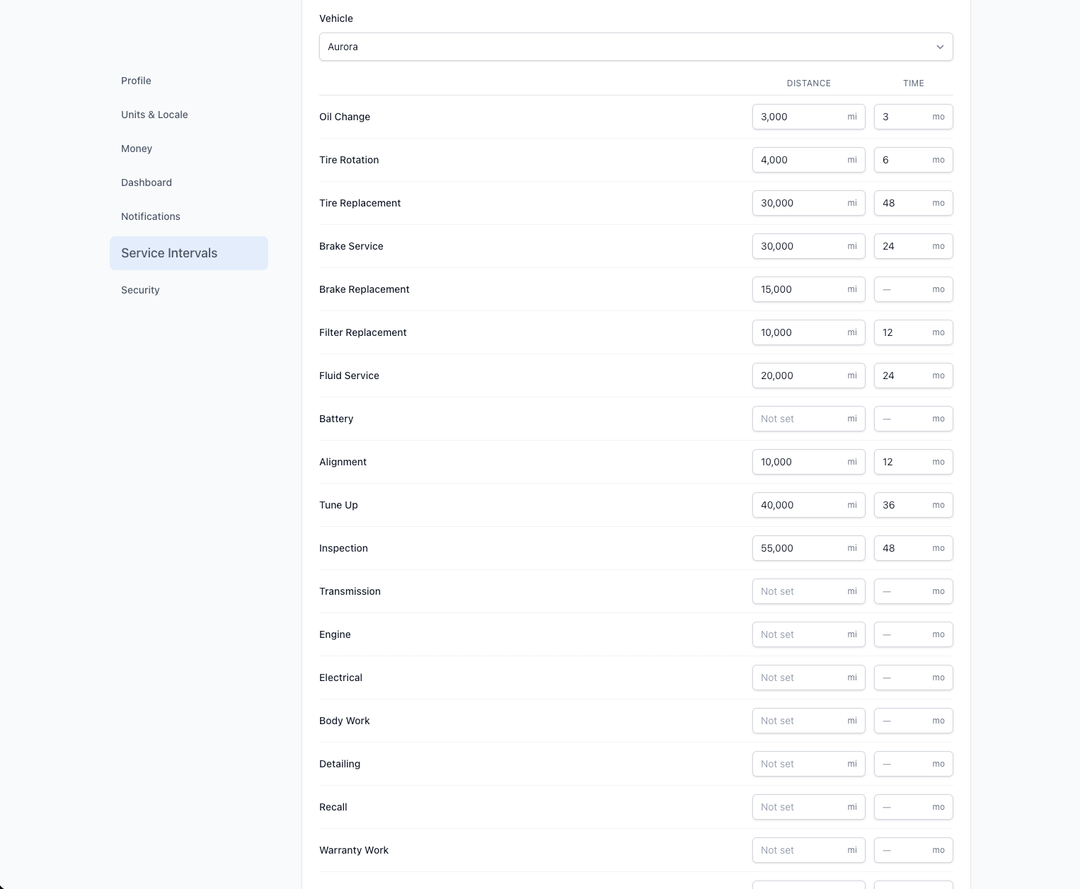Viewport: 1080px width, 889px height.
Task: Set the Warranty Work distance field
Action: pos(800,851)
